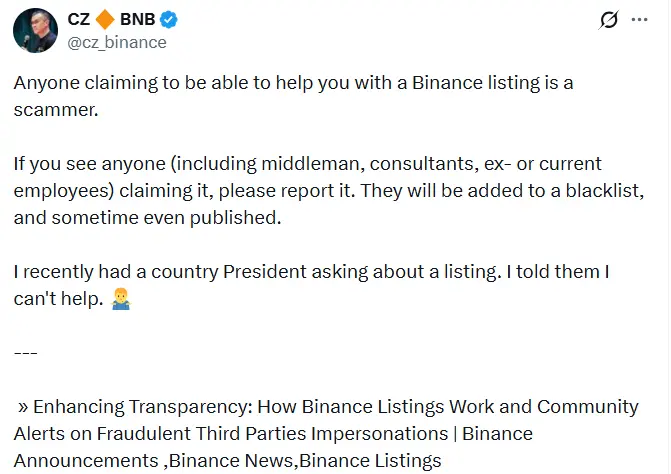The height and width of the screenshot is (474, 671).
Task: Click the blue verified checkmark badge
Action: coord(172,20)
